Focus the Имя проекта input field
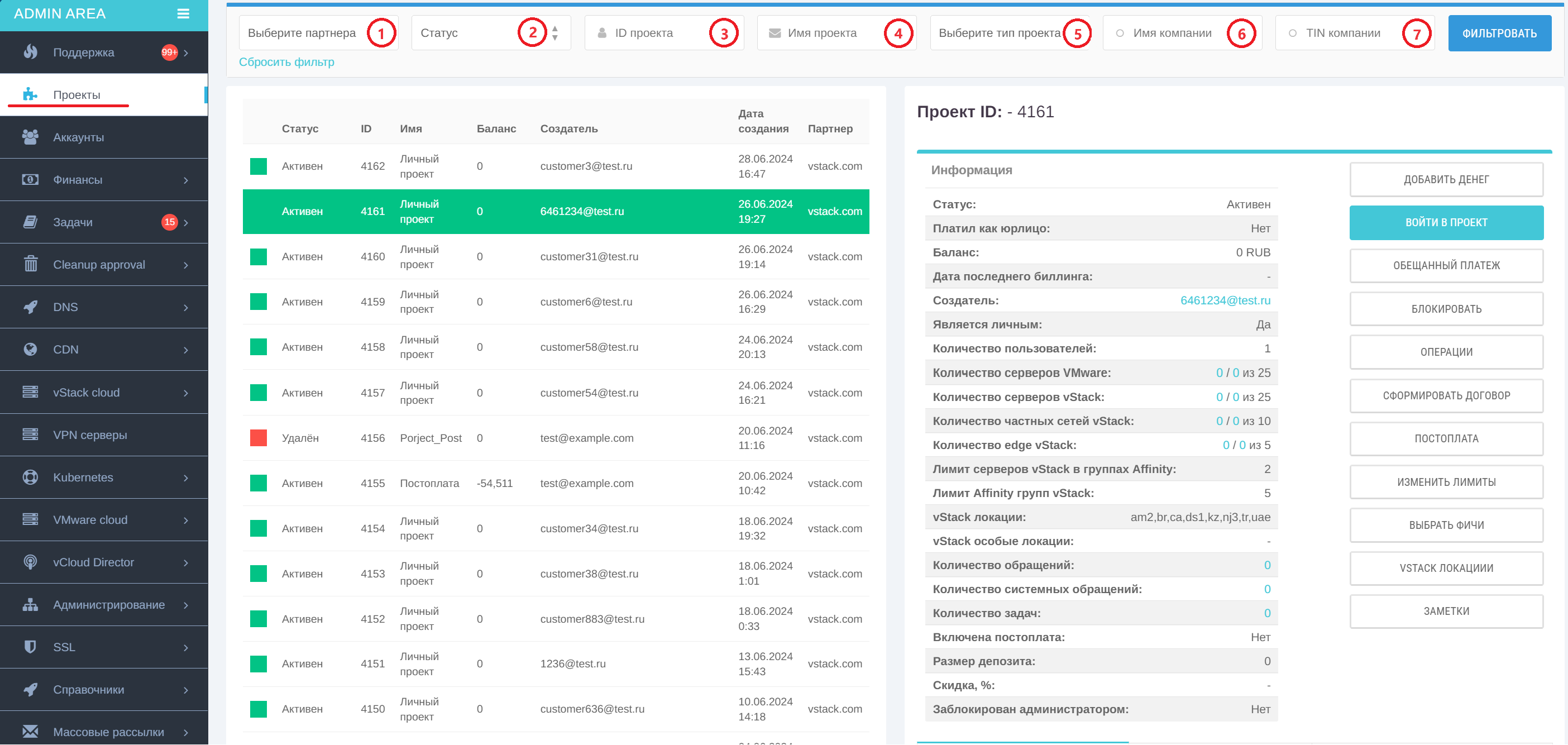This screenshot has height=745, width=1568. [x=836, y=33]
